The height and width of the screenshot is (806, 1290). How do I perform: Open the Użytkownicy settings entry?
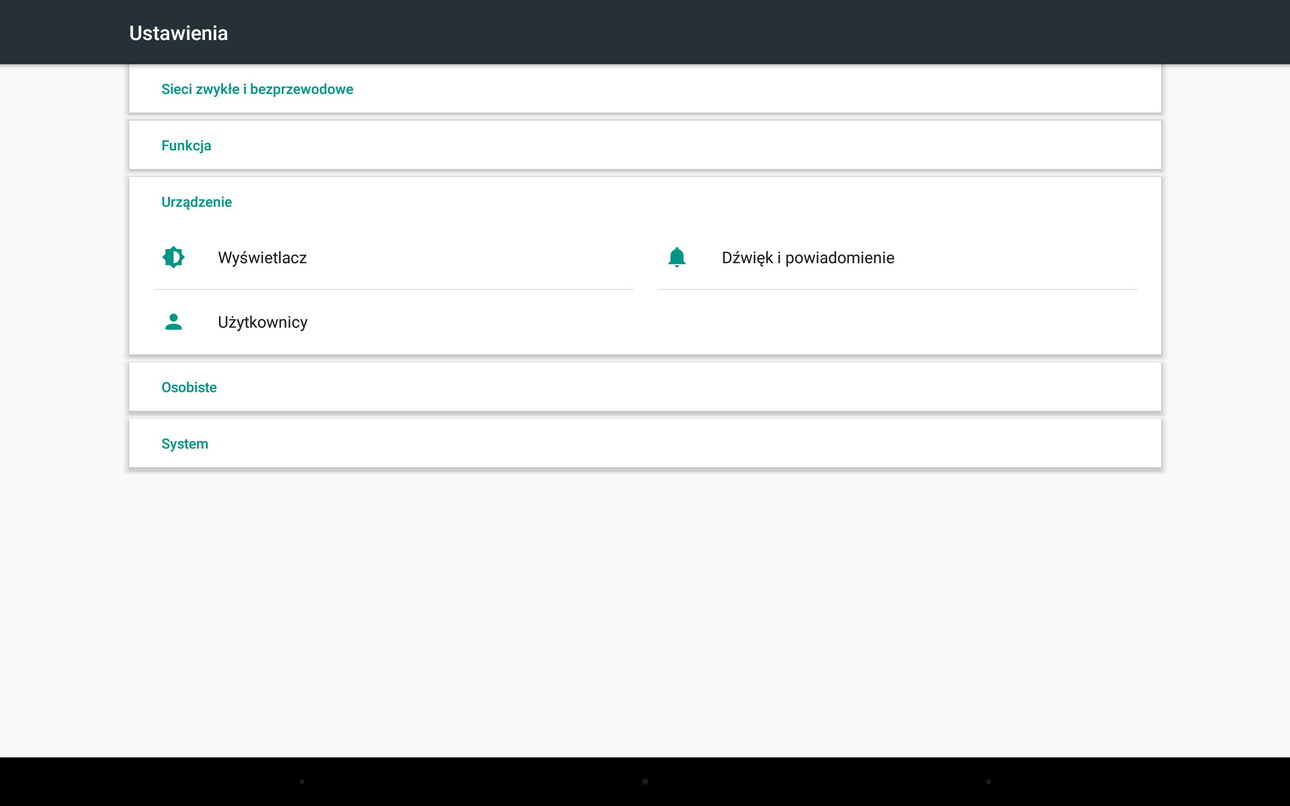pyautogui.click(x=262, y=322)
